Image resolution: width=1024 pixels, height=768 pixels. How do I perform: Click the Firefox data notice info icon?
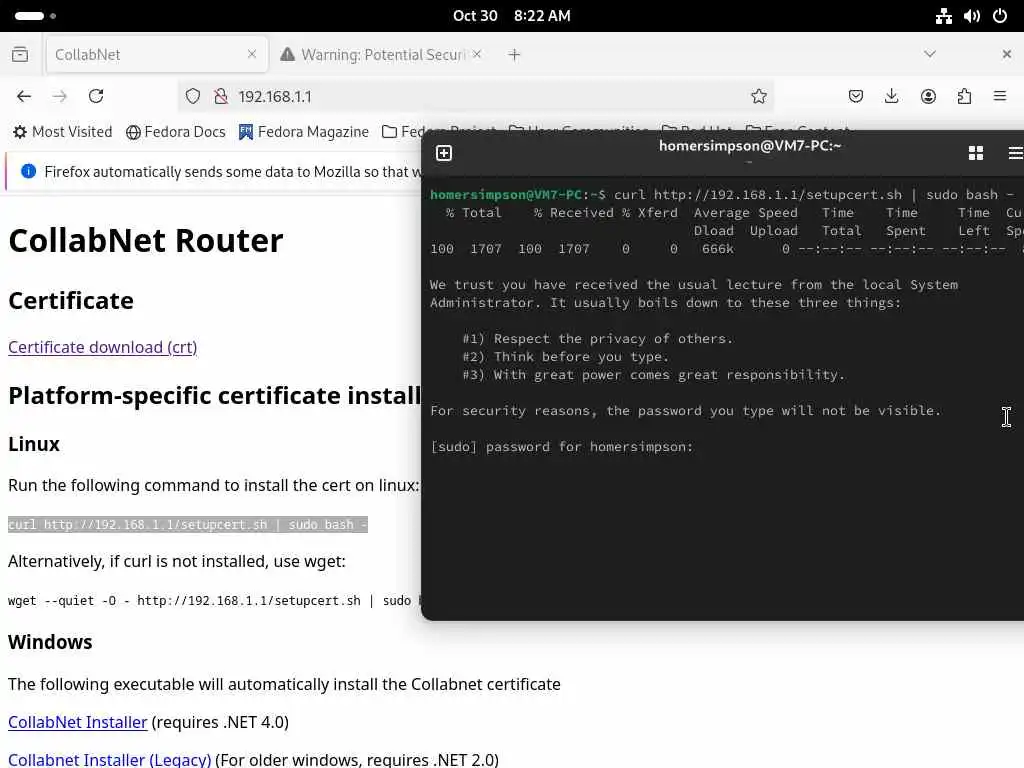coord(28,171)
